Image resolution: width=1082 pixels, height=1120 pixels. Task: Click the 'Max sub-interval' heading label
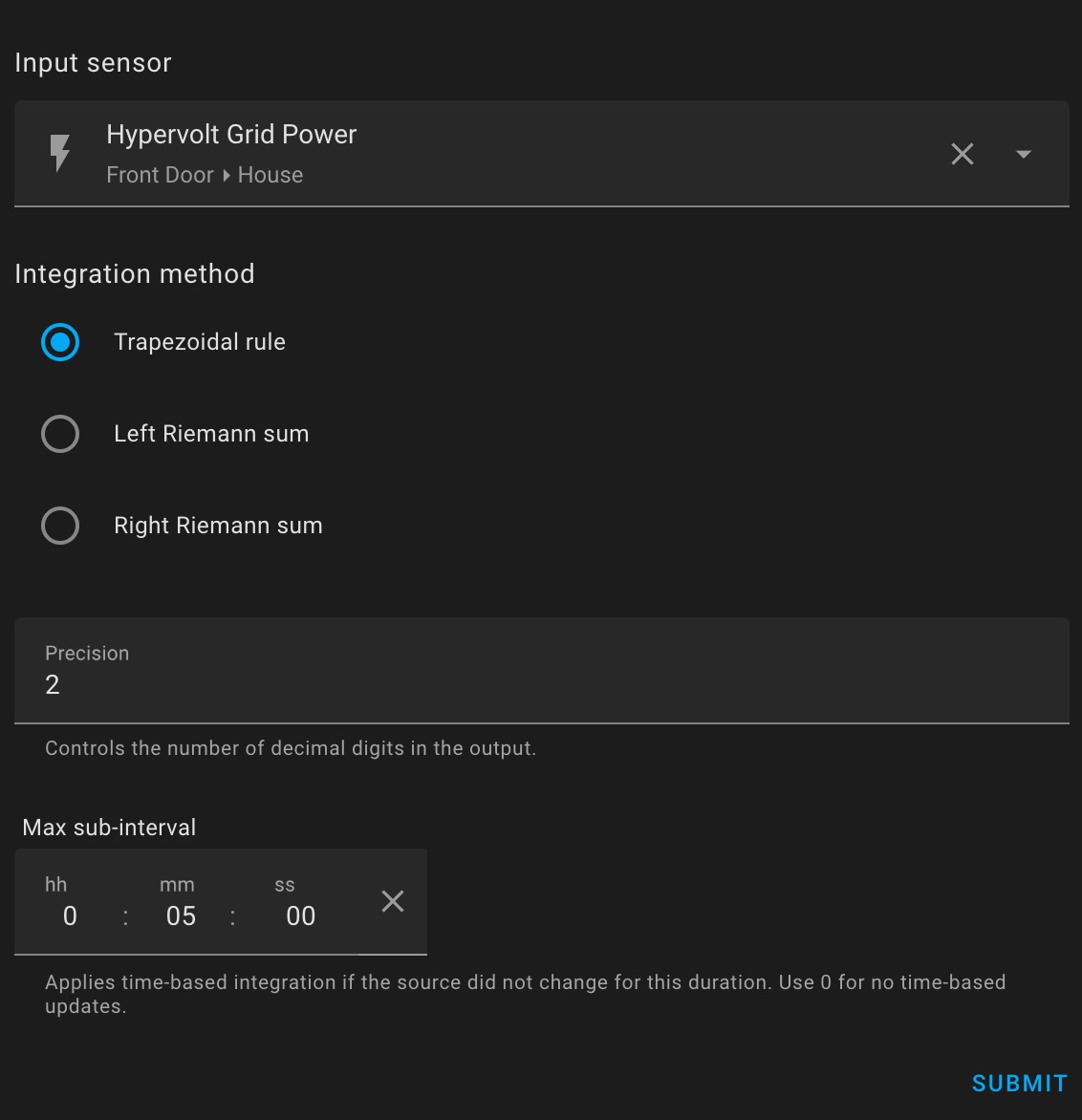pyautogui.click(x=109, y=828)
